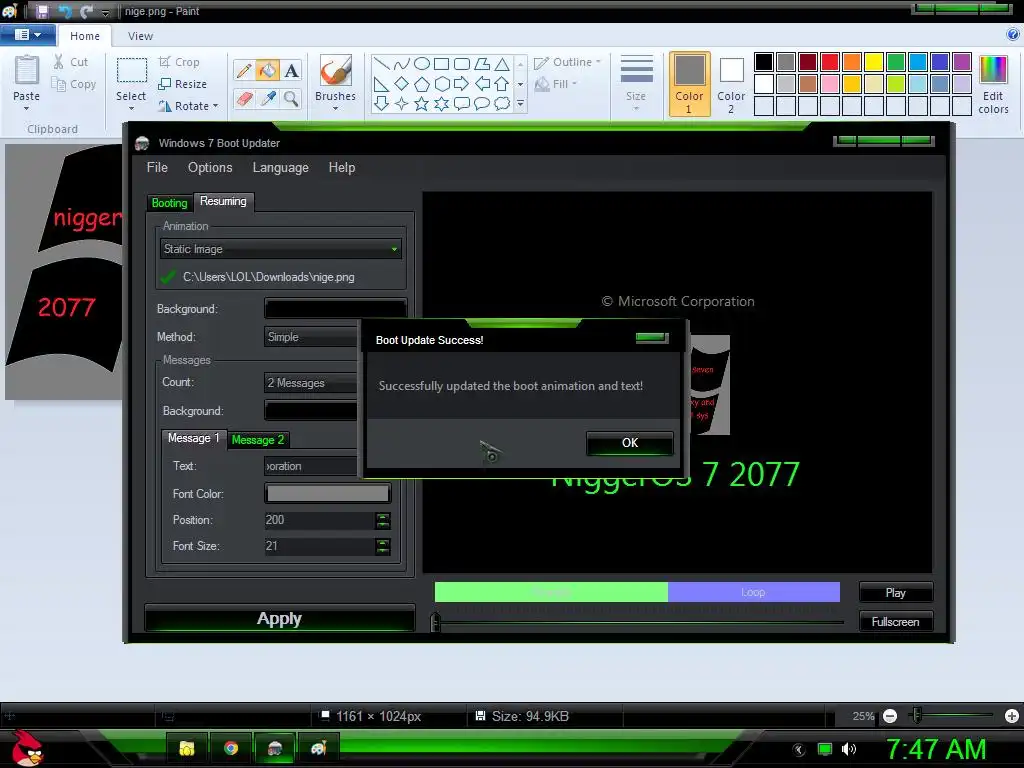Click the Paint icon on the taskbar
Screen dimensions: 1024x768
point(319,748)
